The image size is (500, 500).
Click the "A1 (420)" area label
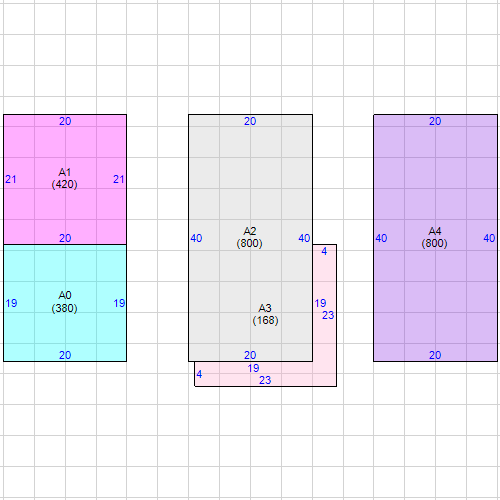click(x=65, y=178)
